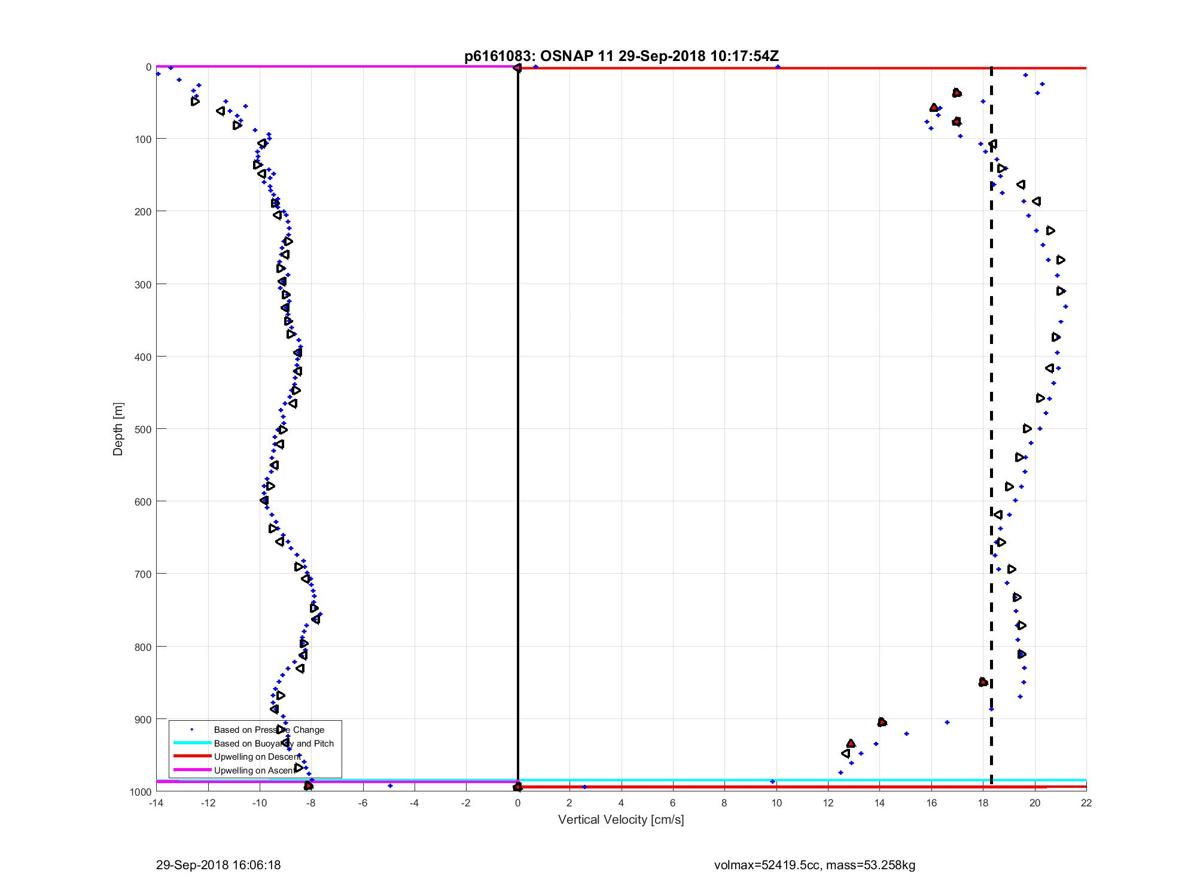Click the velocity tick label 10

776,803
